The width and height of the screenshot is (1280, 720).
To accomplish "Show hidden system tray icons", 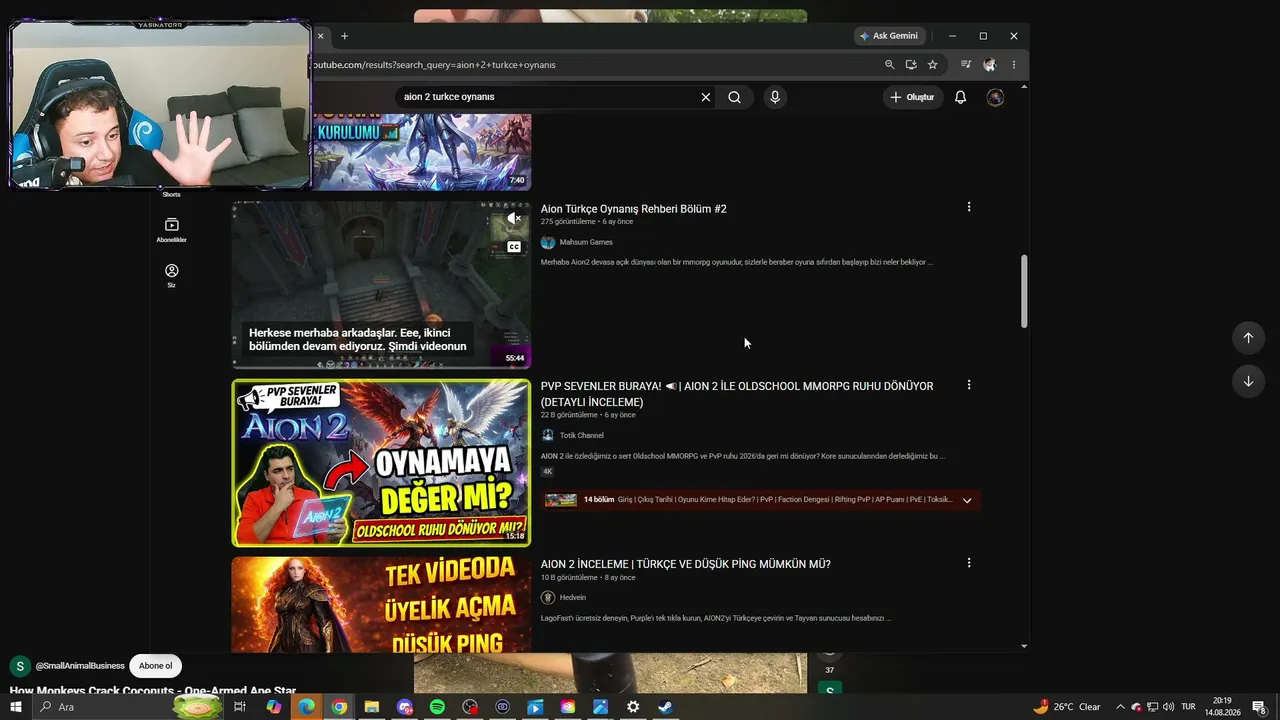I will pos(1120,707).
